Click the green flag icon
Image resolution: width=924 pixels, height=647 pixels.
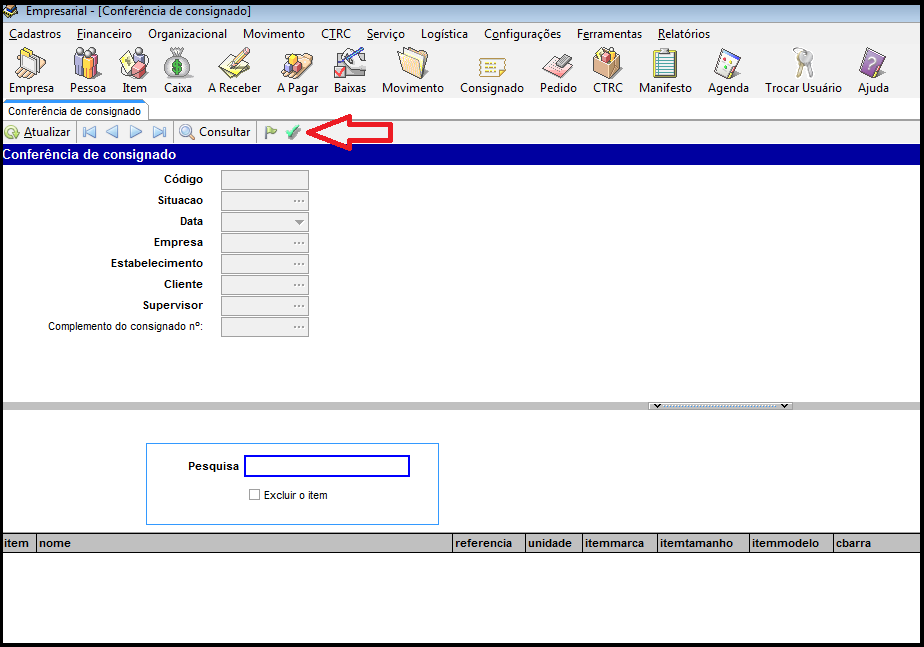[x=271, y=132]
